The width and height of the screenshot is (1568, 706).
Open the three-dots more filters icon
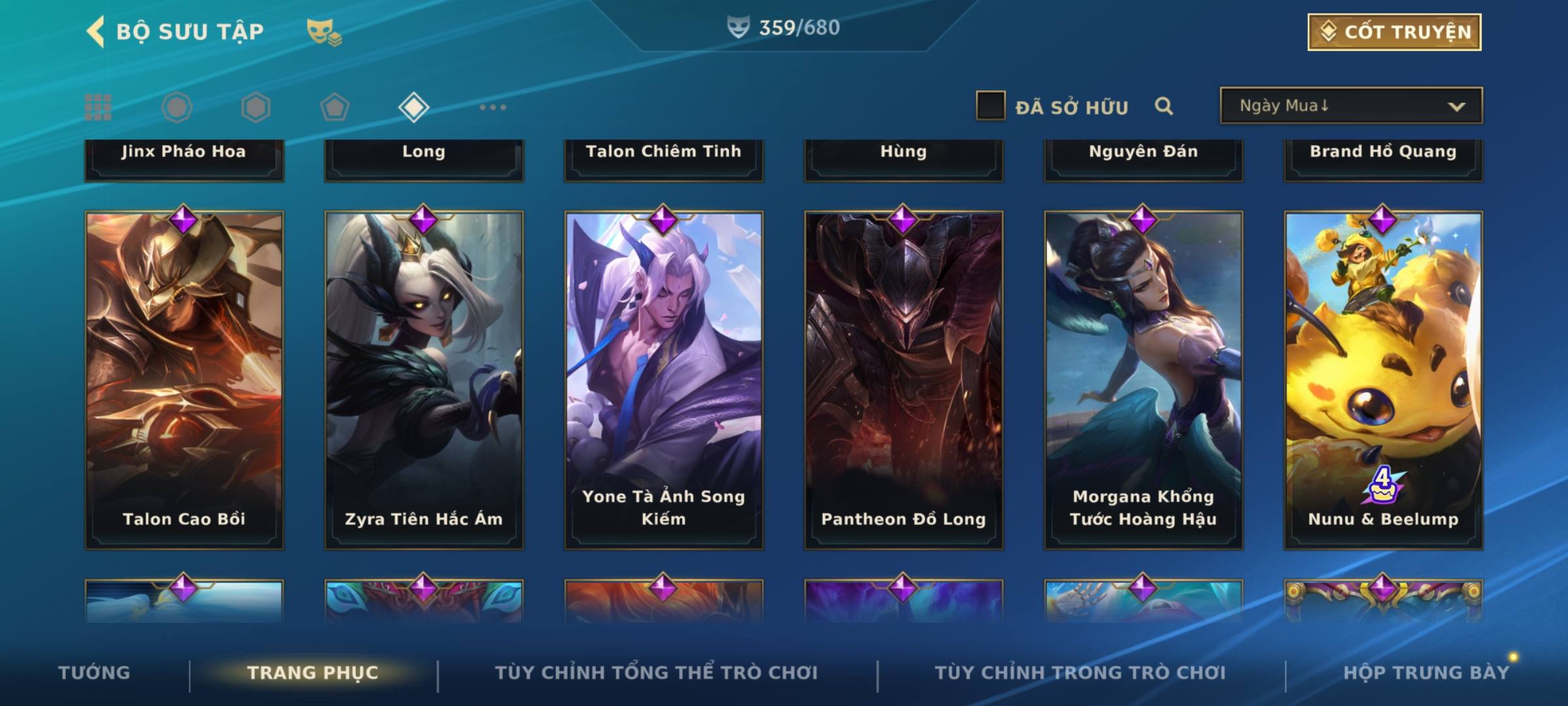coord(493,107)
